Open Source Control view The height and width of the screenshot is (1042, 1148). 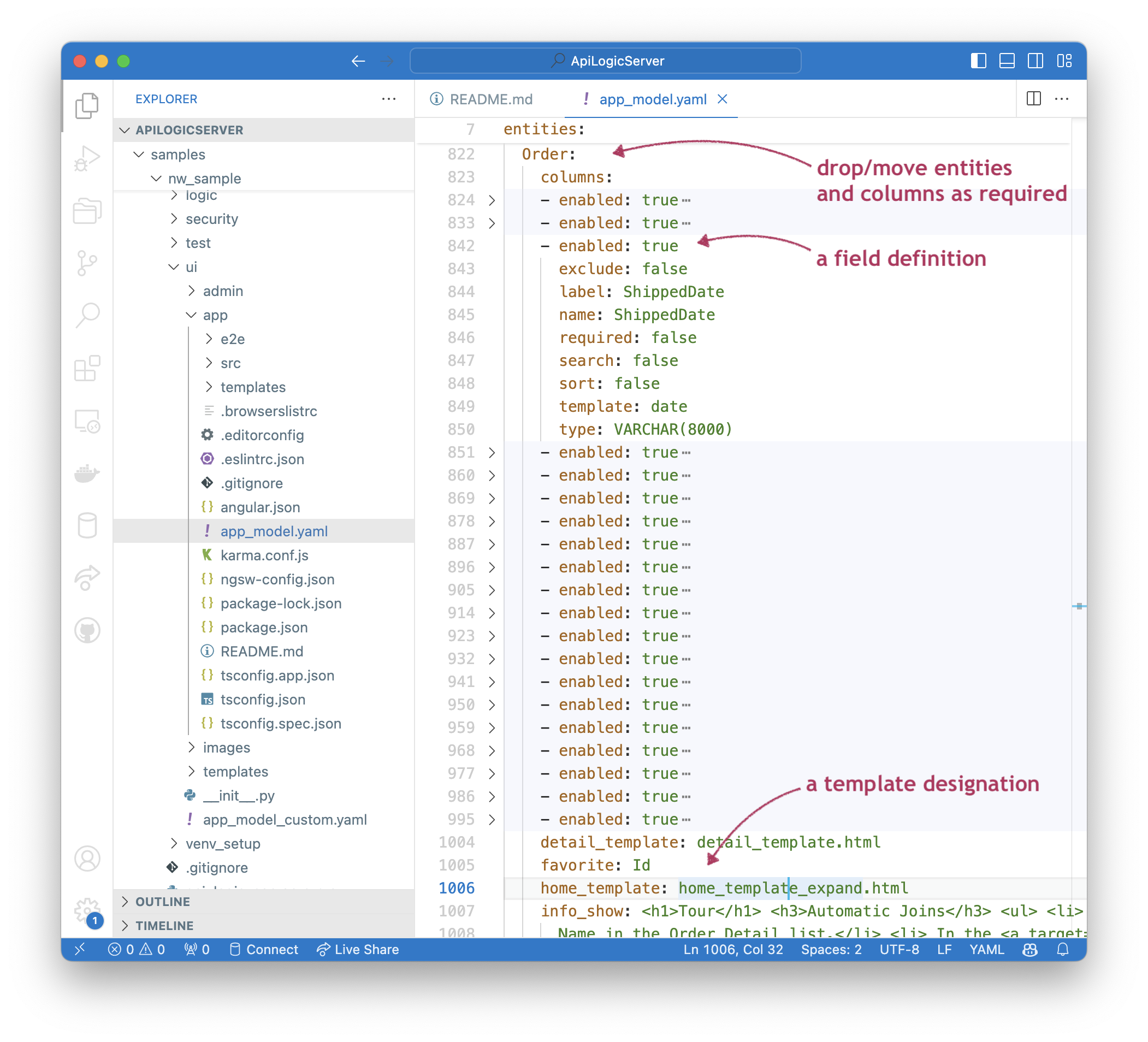point(87,263)
